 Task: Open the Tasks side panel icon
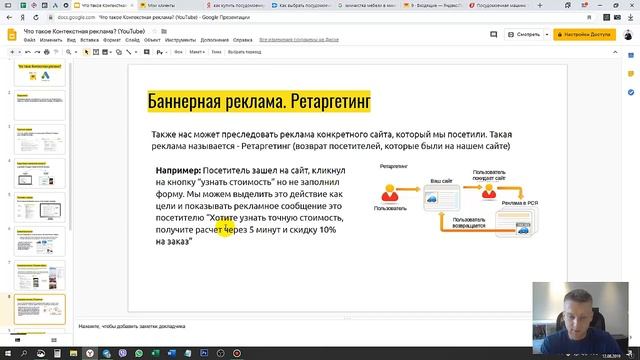[631, 92]
